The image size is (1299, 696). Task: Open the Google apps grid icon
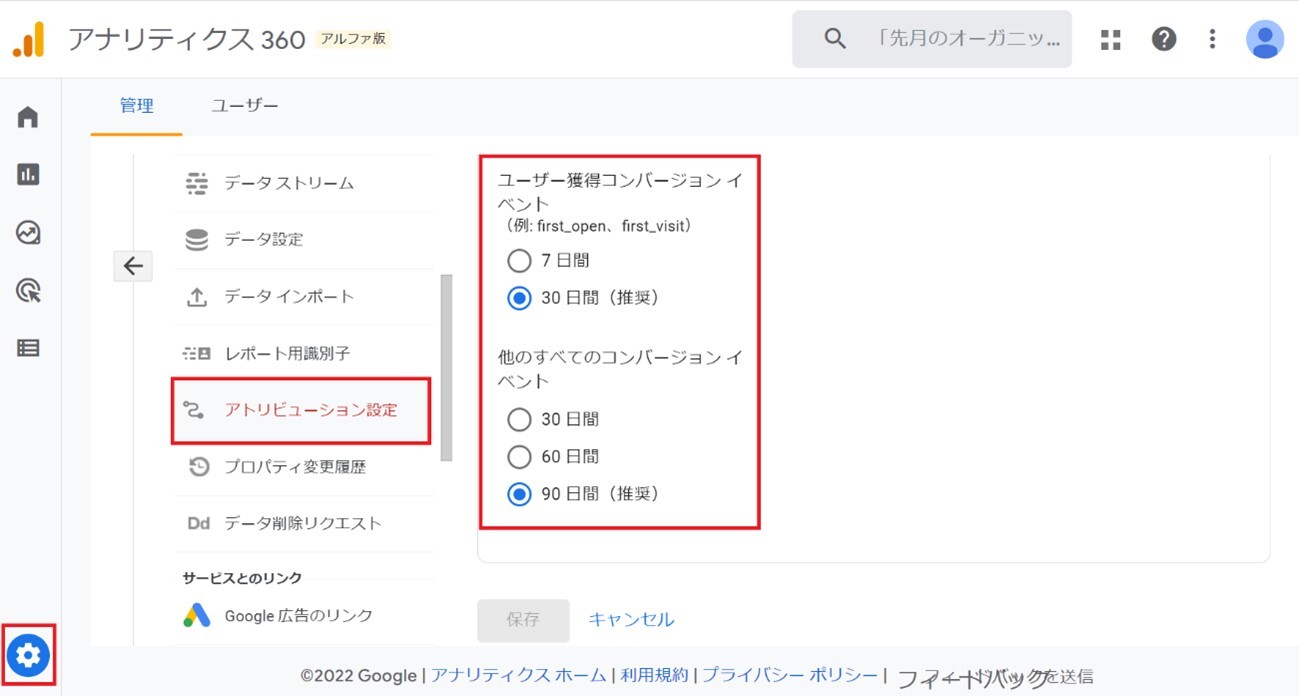pyautogui.click(x=1110, y=39)
